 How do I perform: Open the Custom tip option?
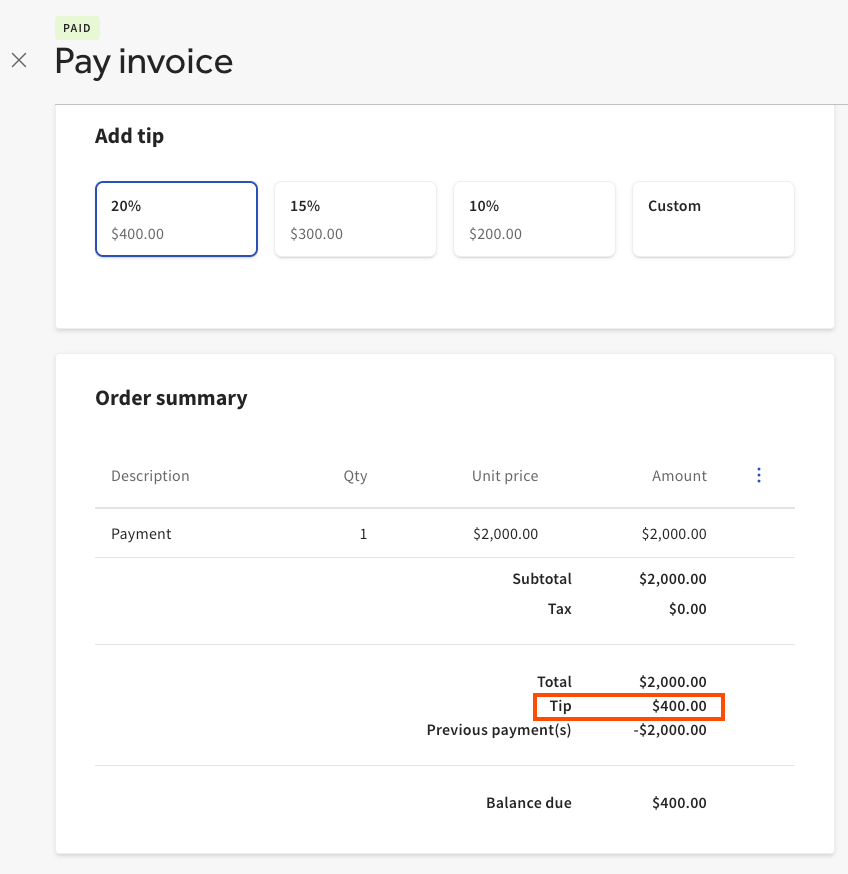tap(713, 219)
